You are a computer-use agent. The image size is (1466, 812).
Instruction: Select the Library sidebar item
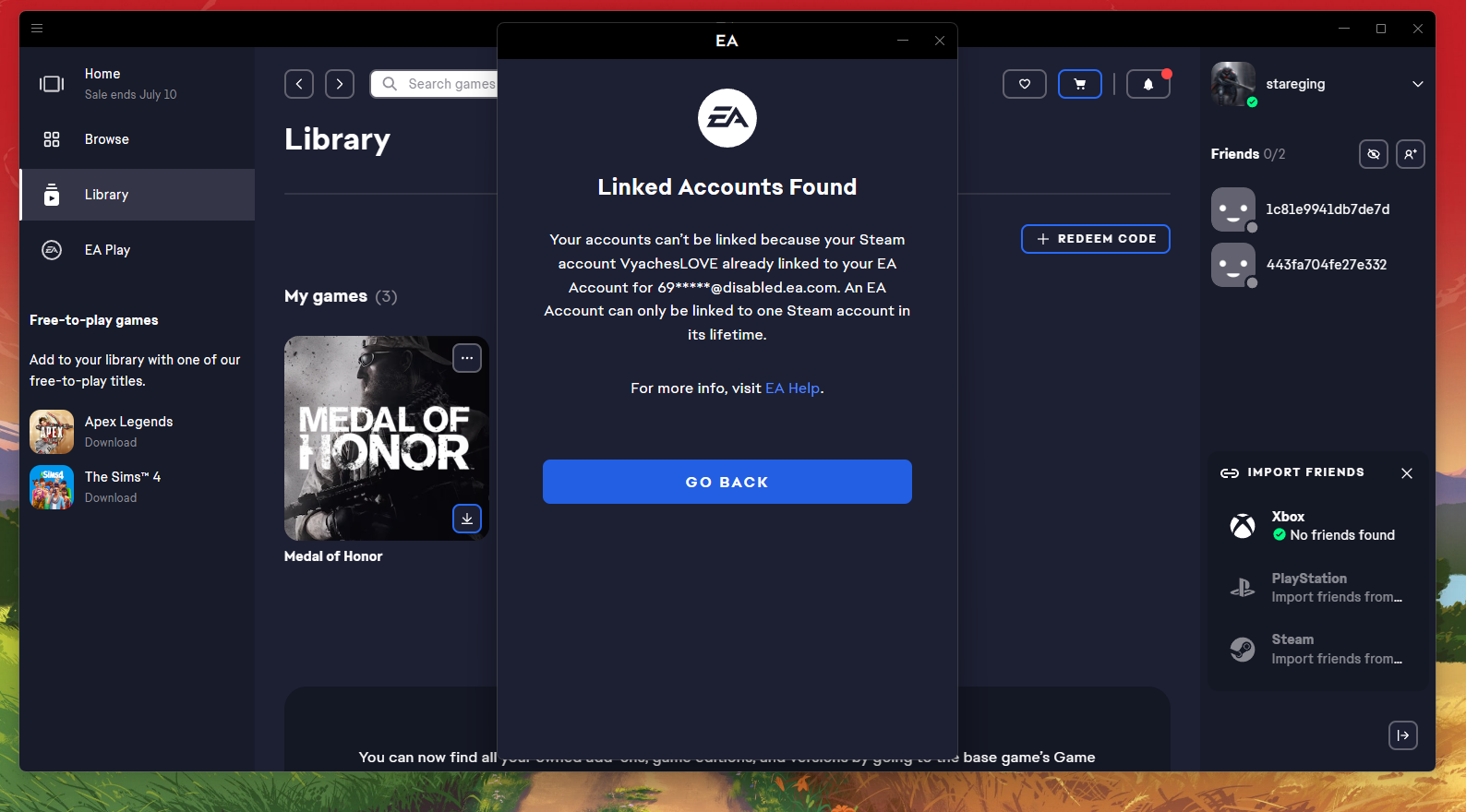click(137, 195)
